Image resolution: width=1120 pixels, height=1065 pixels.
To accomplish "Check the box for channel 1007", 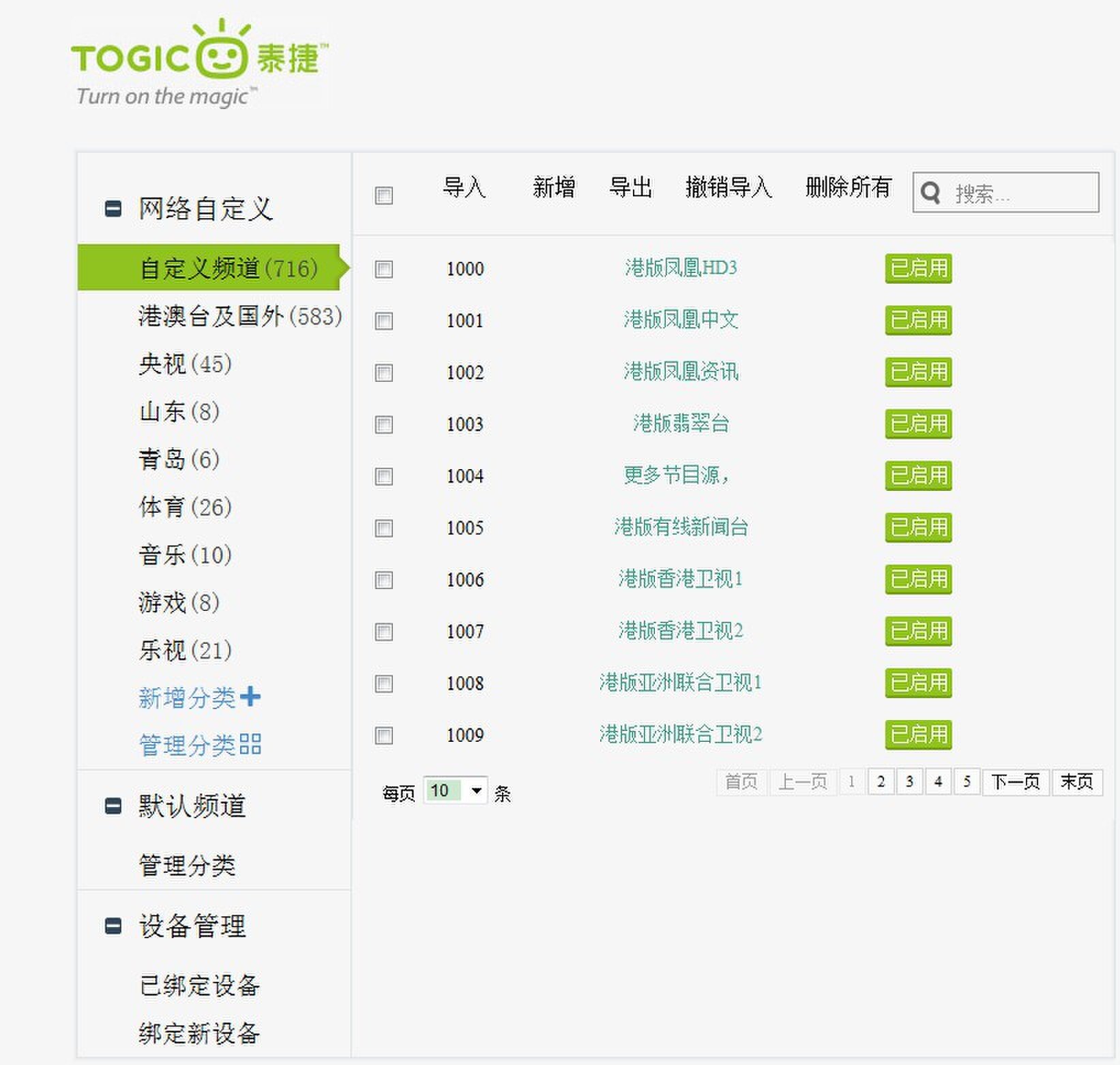I will tap(384, 631).
